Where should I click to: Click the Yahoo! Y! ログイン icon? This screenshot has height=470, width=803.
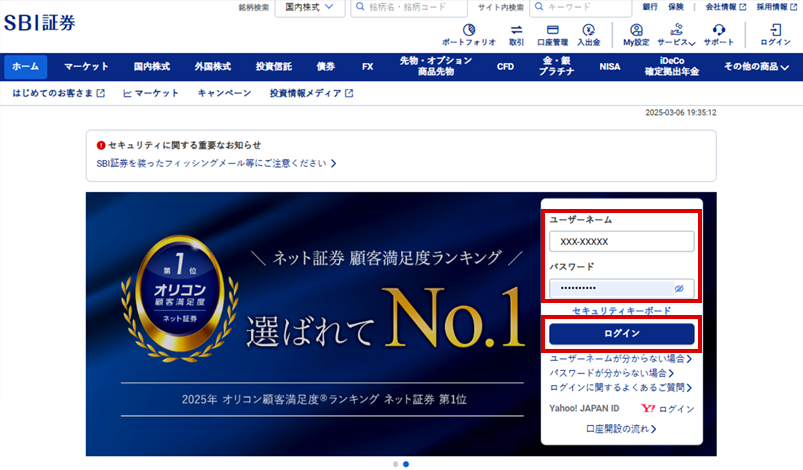click(x=668, y=409)
